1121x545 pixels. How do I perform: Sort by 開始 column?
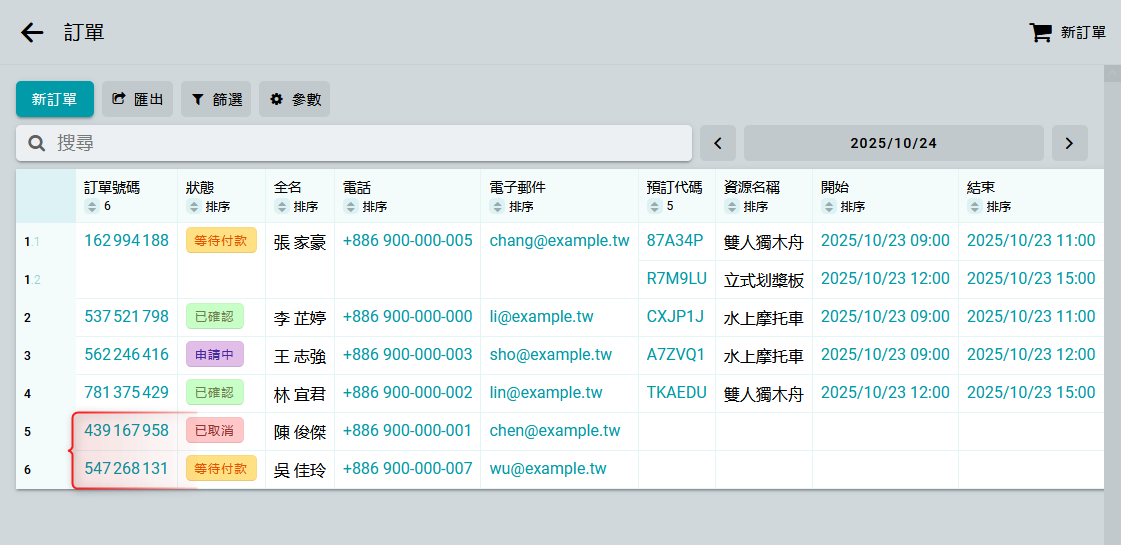click(x=828, y=207)
